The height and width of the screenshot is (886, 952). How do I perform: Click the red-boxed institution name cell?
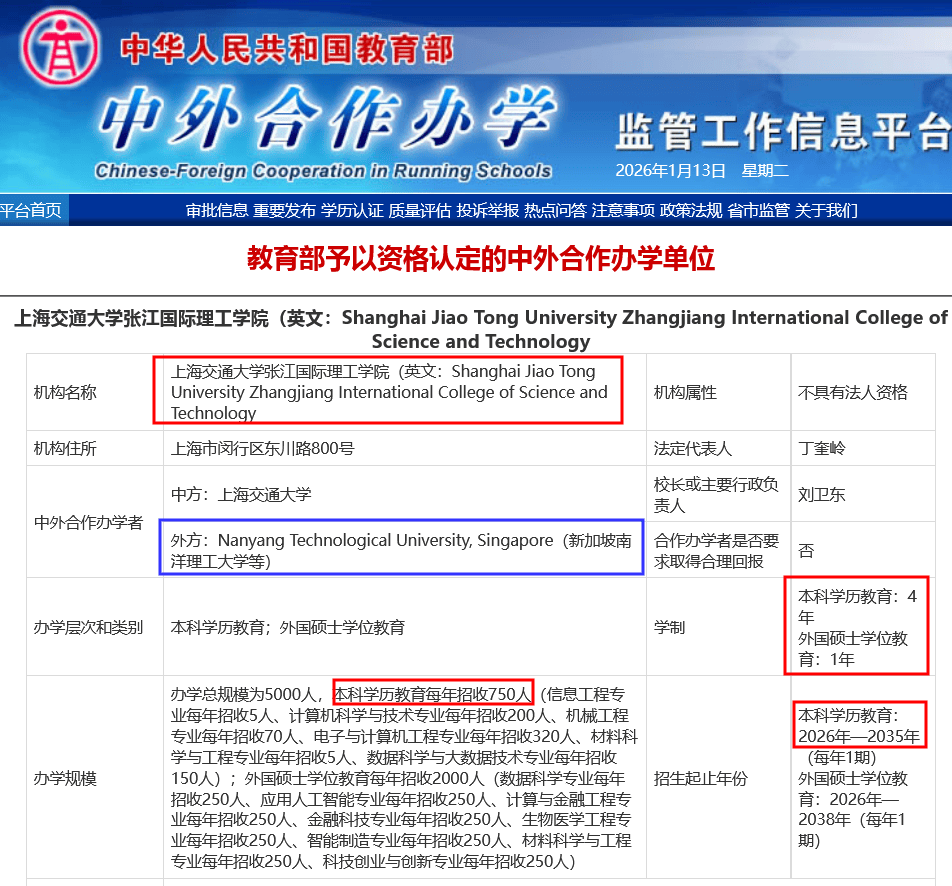tap(388, 391)
